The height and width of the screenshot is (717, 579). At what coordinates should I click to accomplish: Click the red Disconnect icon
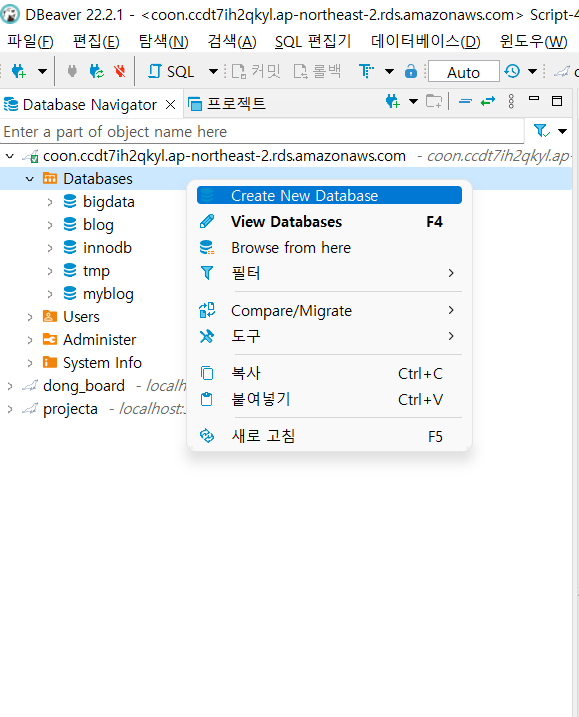pyautogui.click(x=120, y=71)
